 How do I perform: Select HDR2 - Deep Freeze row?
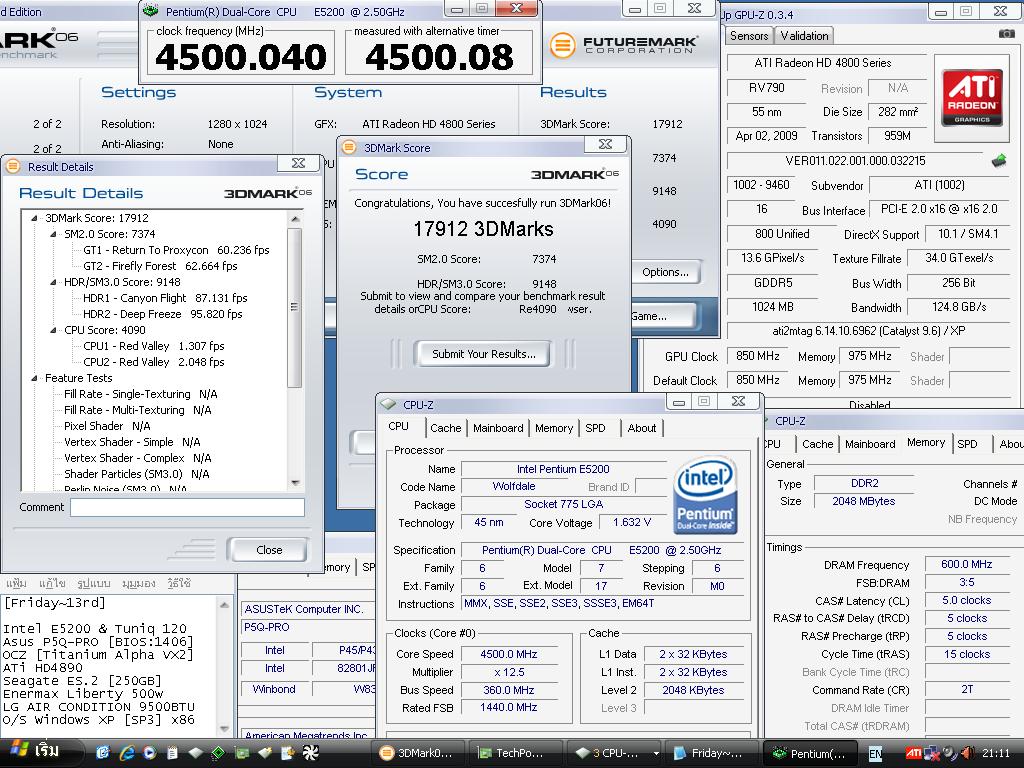pos(163,314)
